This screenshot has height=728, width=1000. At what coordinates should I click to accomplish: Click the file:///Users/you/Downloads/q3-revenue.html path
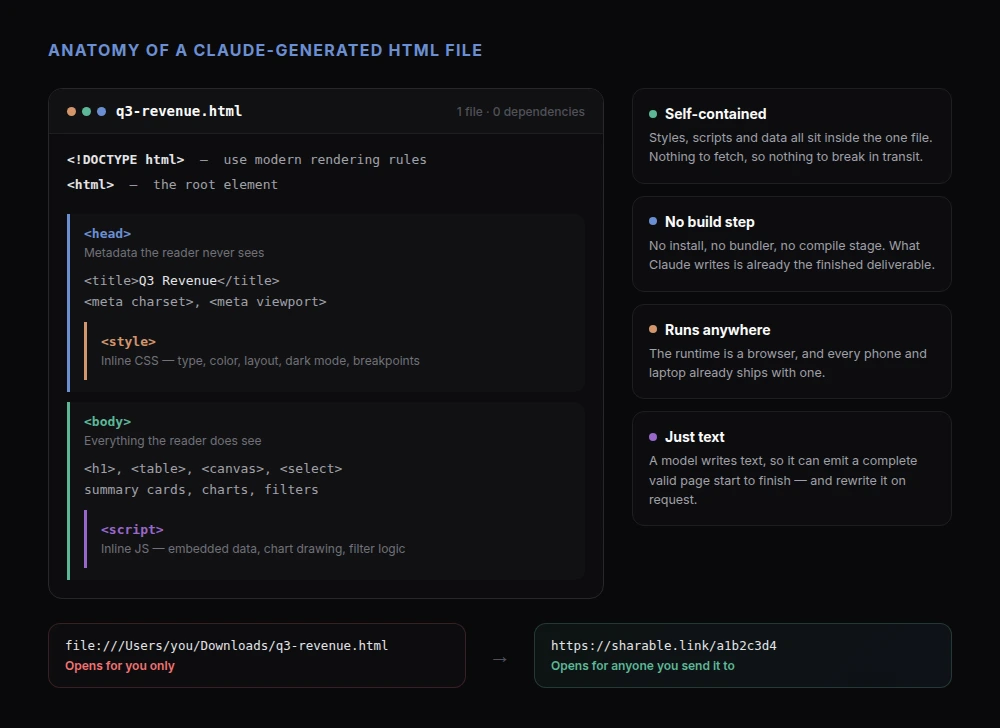[x=226, y=645]
